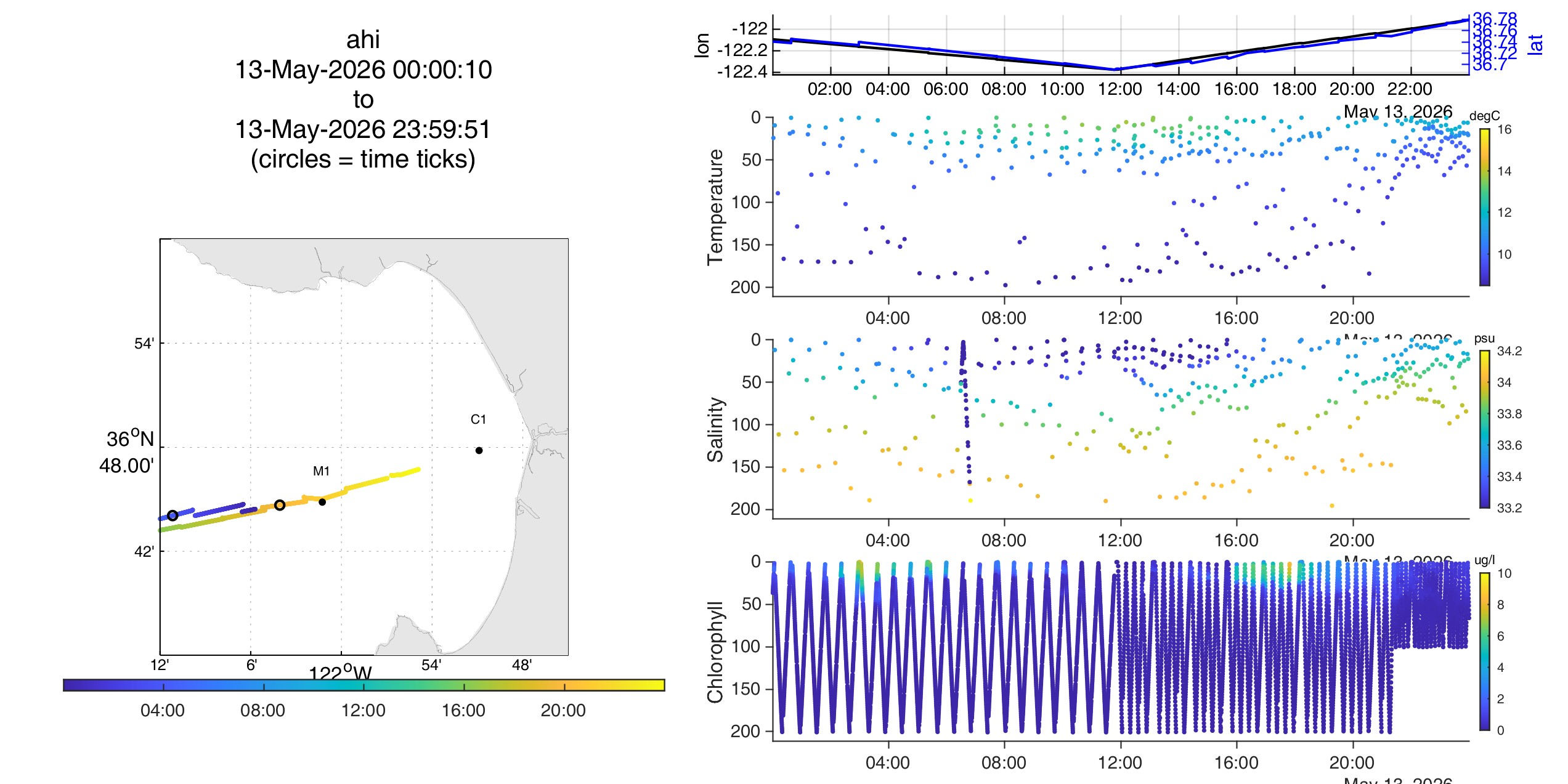Click the 122°W longitude label
The image size is (1568, 784).
tap(340, 671)
